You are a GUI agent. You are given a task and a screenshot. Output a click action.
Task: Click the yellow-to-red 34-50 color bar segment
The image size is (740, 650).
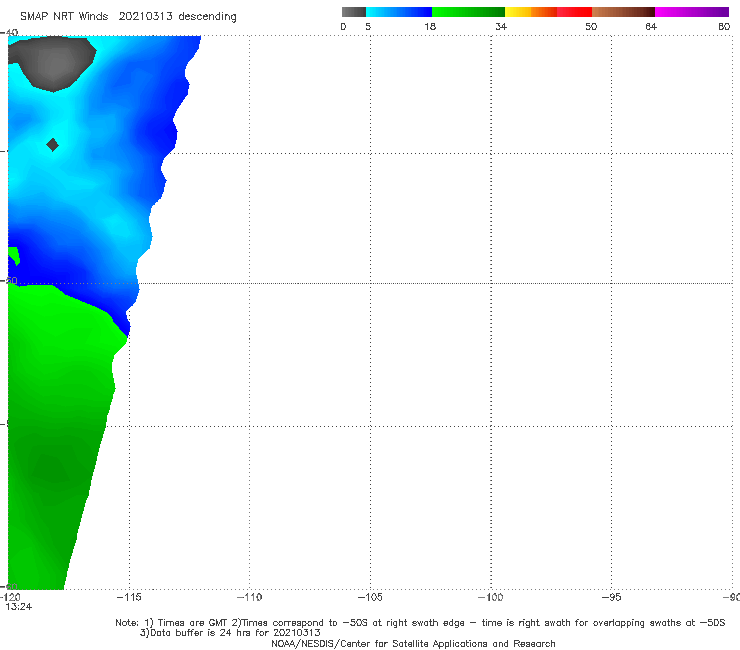click(548, 12)
